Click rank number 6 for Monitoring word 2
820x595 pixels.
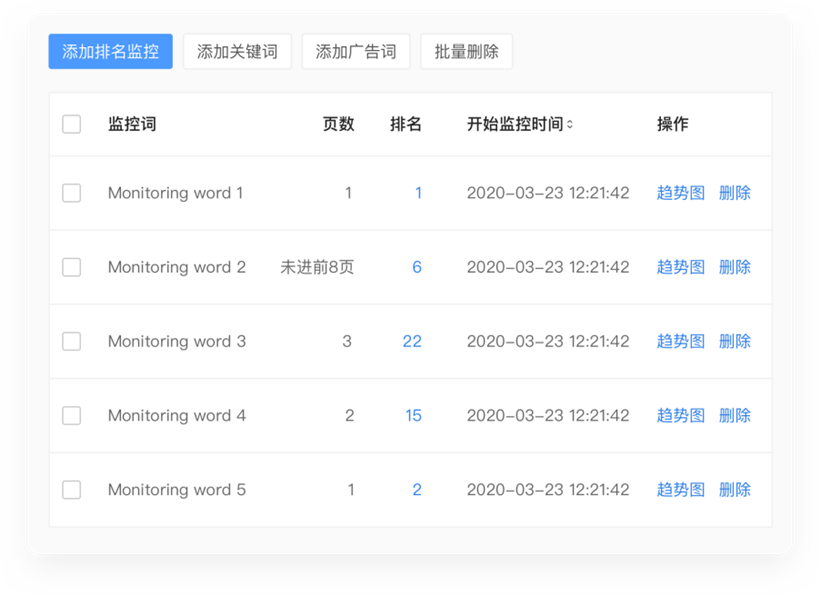point(417,267)
